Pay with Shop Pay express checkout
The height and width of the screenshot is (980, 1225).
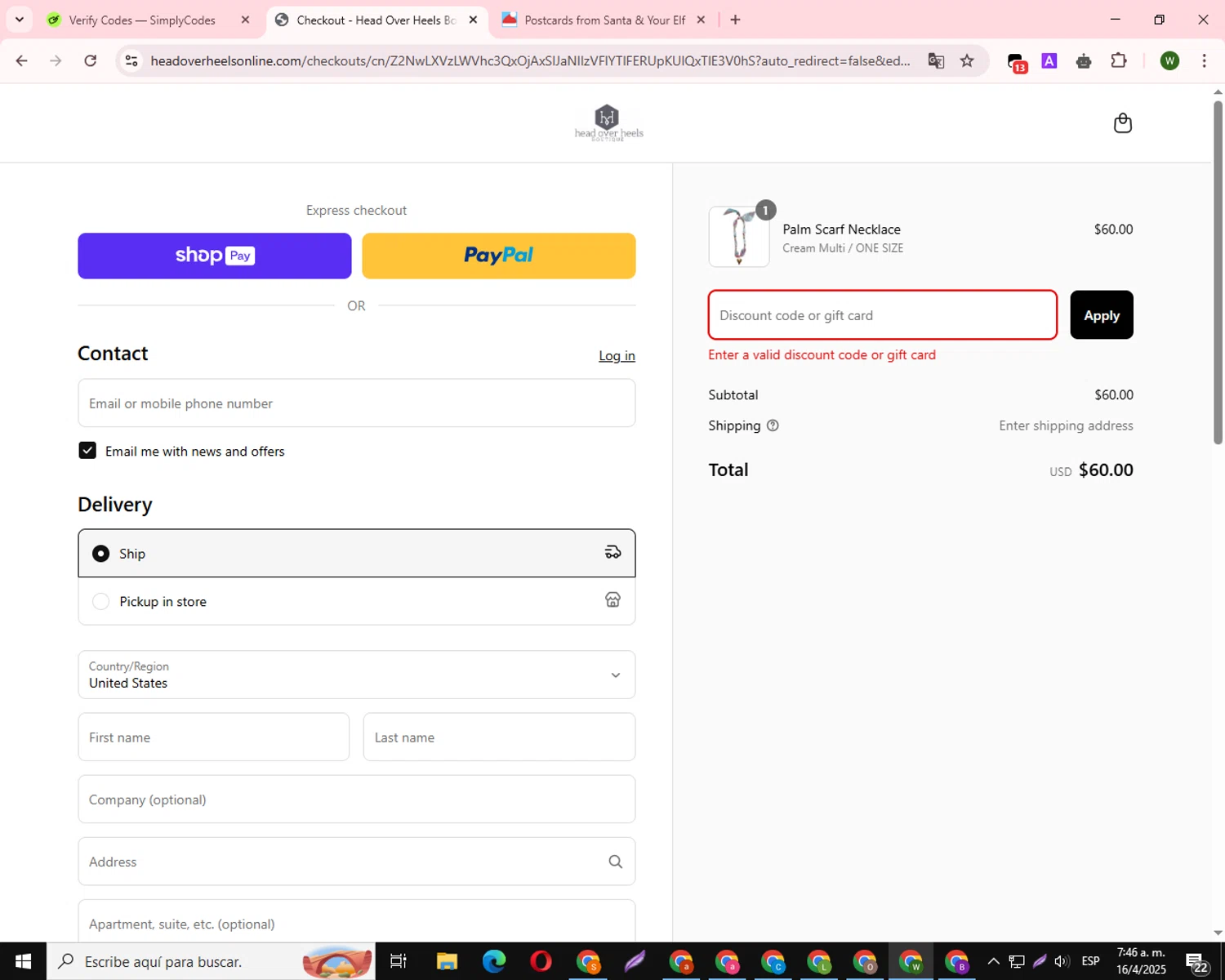[215, 256]
